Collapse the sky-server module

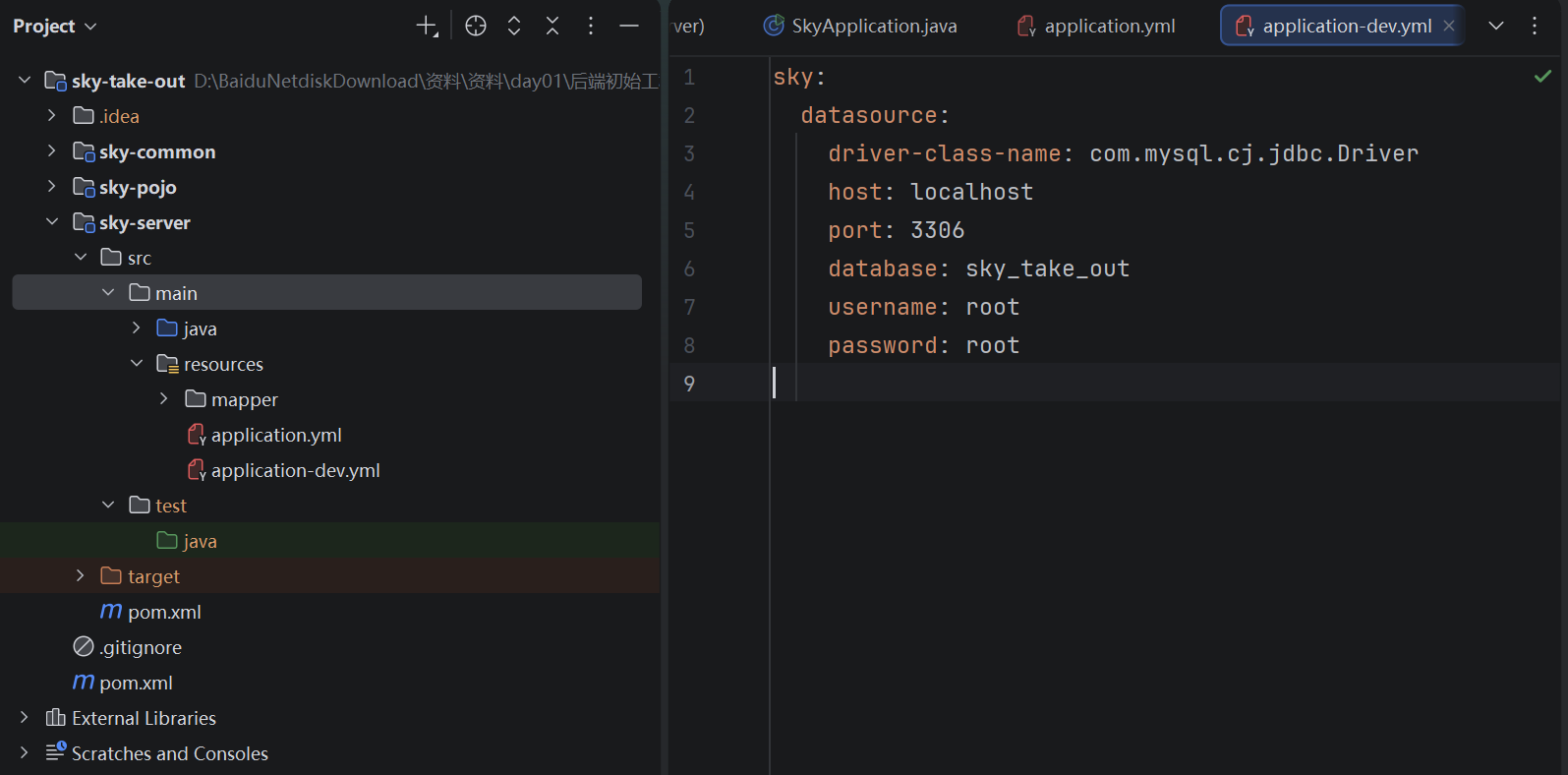(52, 221)
